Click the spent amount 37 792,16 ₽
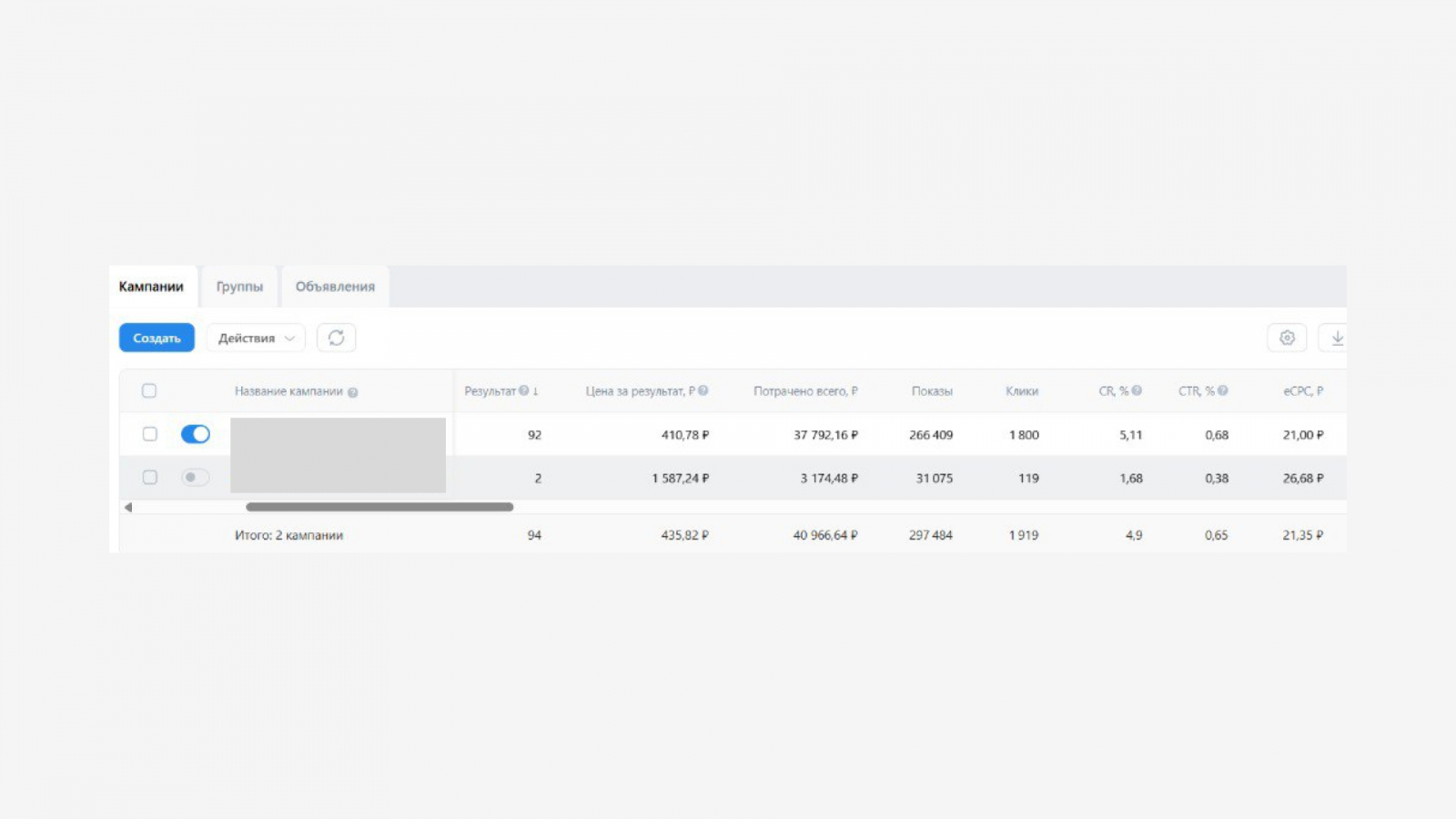1456x819 pixels. pyautogui.click(x=825, y=435)
